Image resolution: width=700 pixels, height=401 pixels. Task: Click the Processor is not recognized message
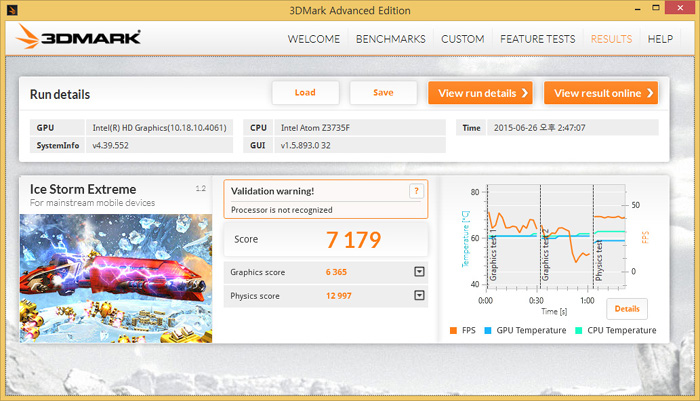coord(281,210)
